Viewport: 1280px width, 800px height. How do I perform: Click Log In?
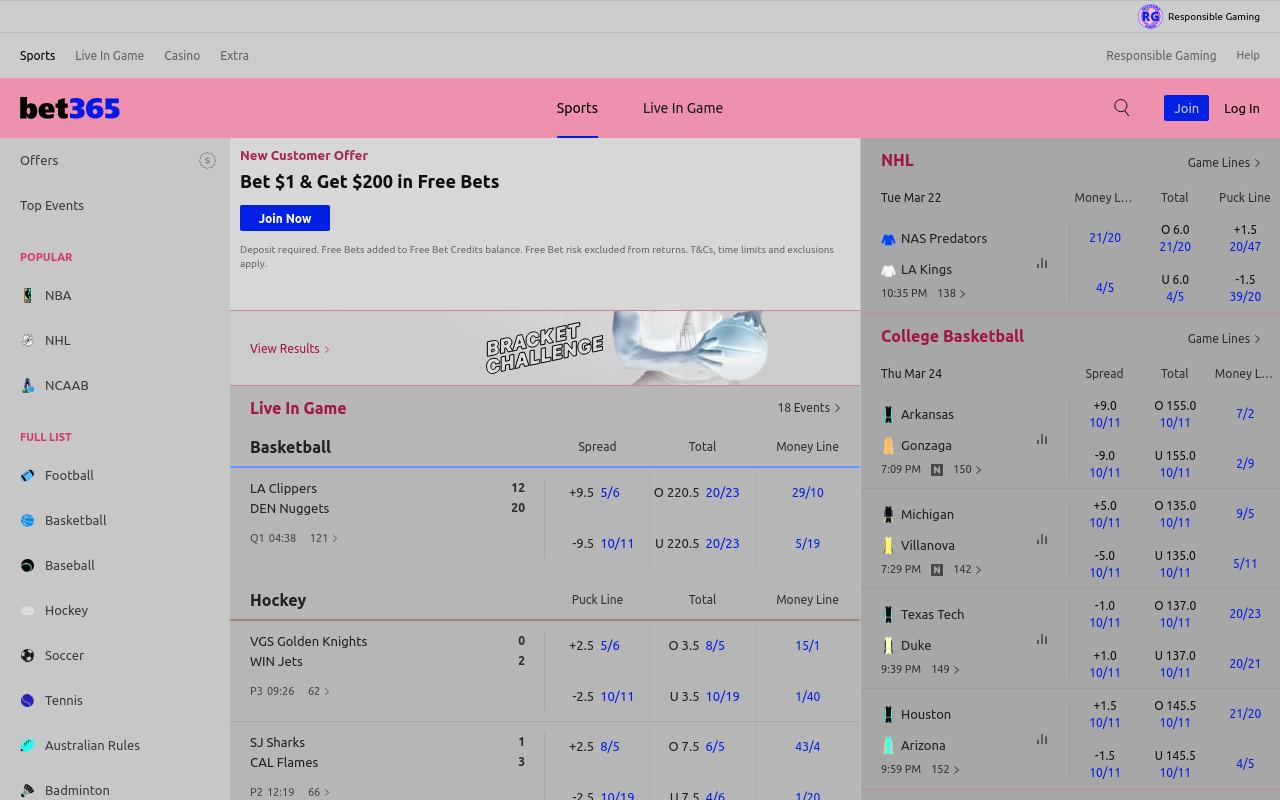click(x=1242, y=108)
